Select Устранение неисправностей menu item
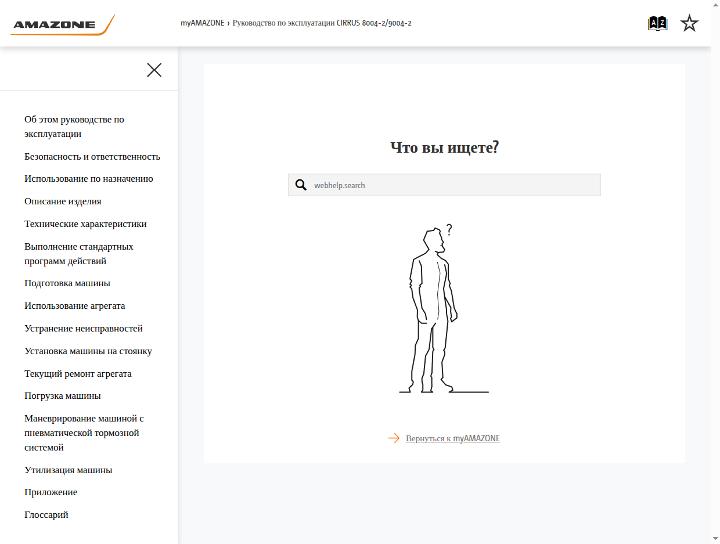This screenshot has width=720, height=544. click(x=84, y=328)
